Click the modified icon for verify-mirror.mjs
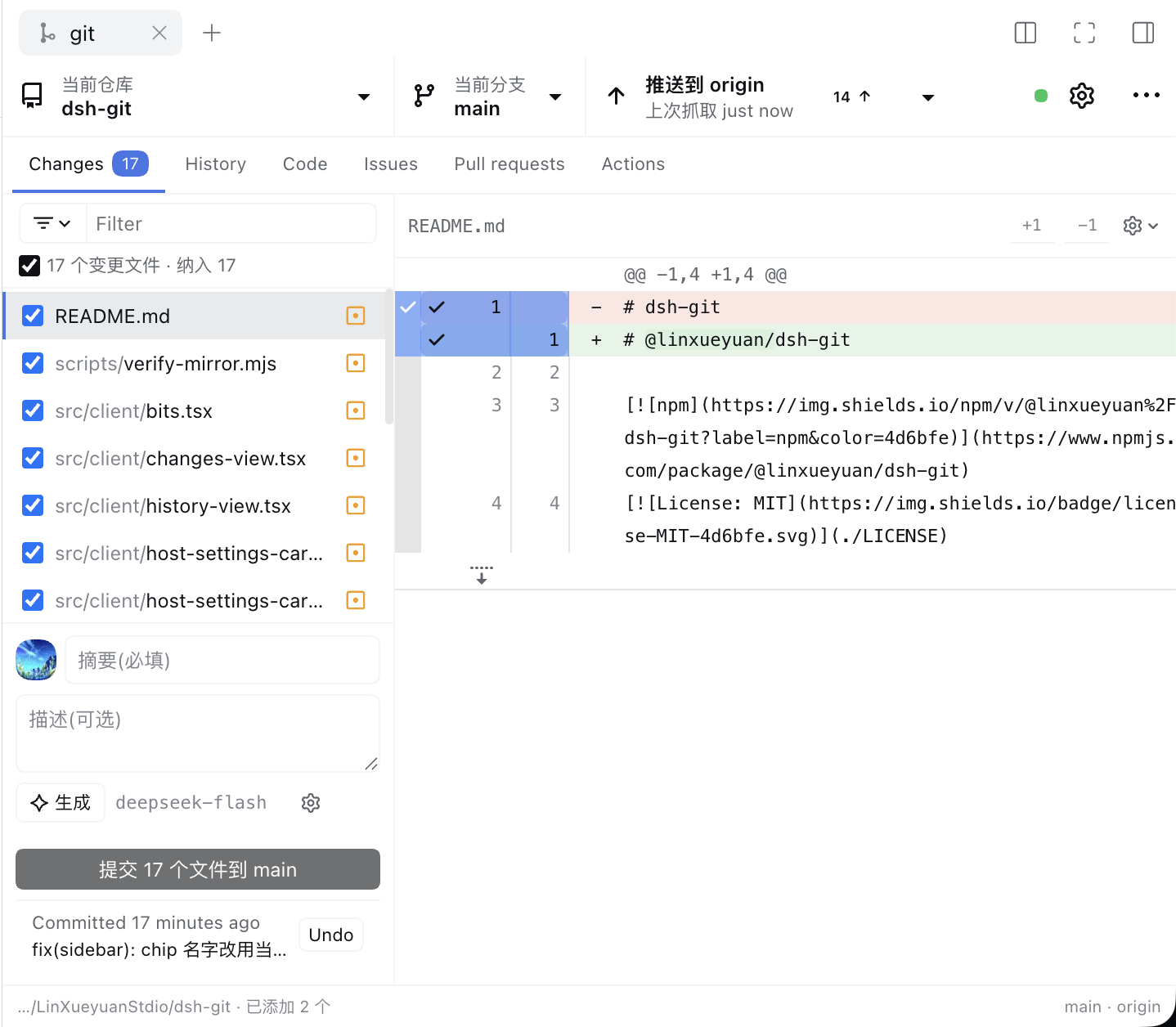1176x1027 pixels. [356, 363]
